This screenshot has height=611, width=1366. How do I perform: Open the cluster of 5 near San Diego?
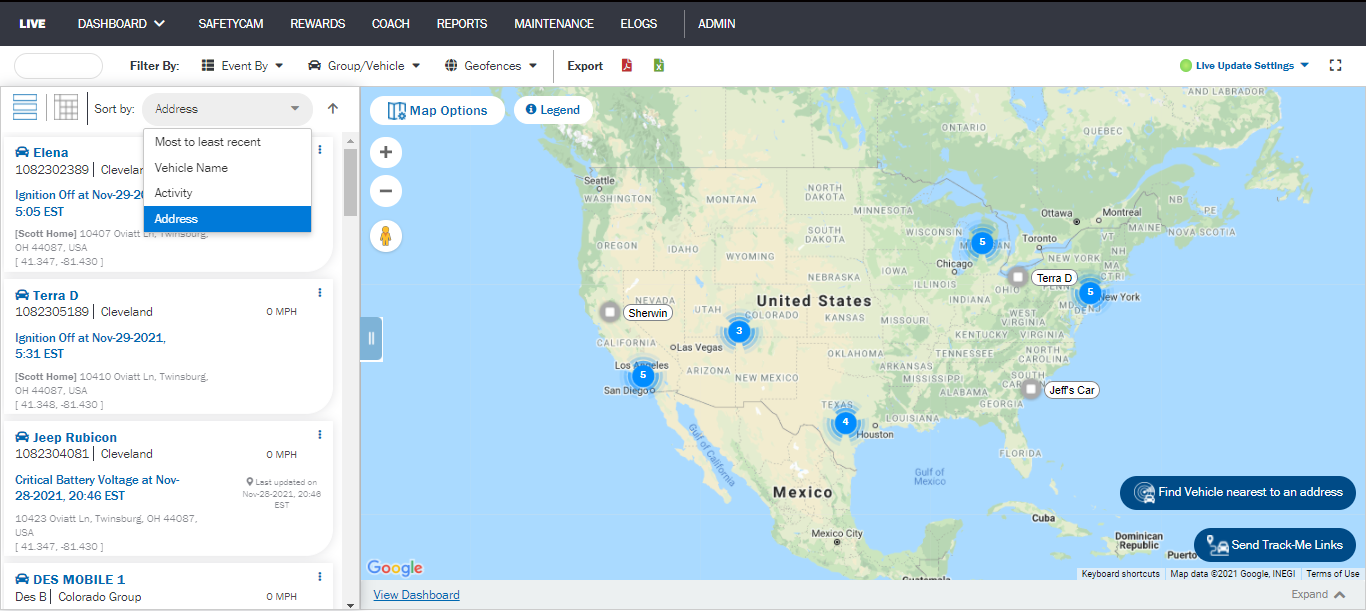pyautogui.click(x=643, y=376)
